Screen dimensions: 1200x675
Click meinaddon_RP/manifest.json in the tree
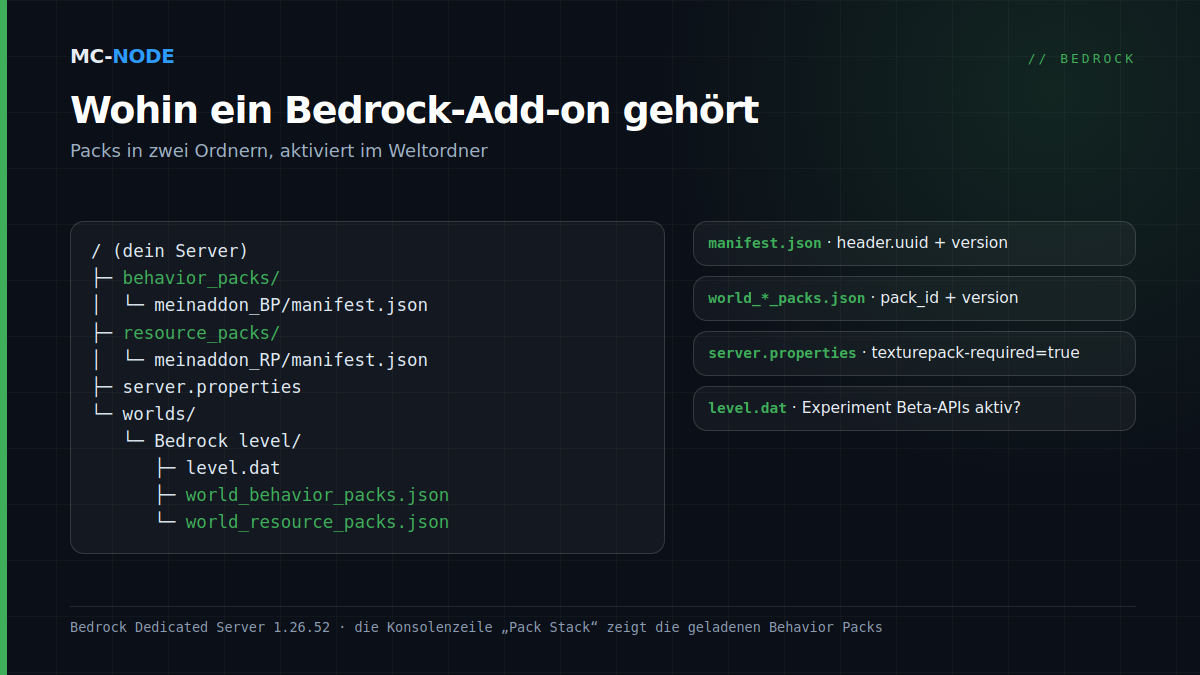[x=291, y=359]
